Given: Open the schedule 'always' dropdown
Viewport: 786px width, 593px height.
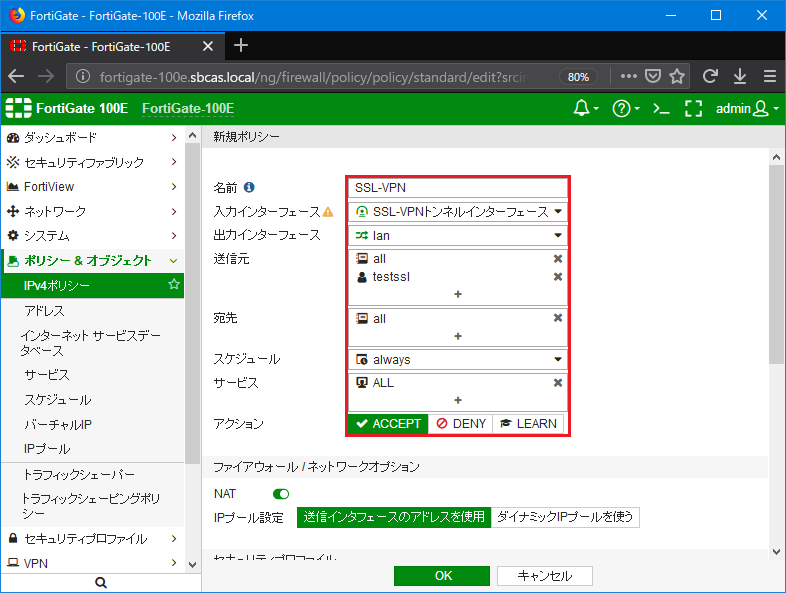Looking at the screenshot, I should (x=458, y=359).
